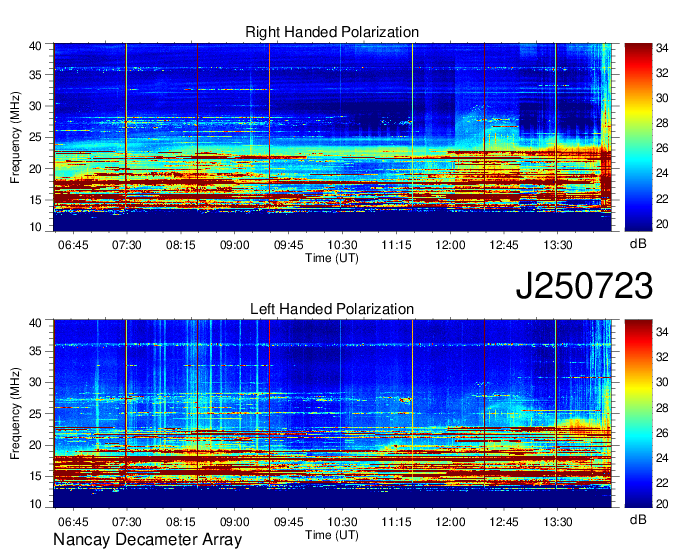Click the 35 MHz tick of Left Handed plot
This screenshot has width=680, height=552.
click(x=36, y=351)
